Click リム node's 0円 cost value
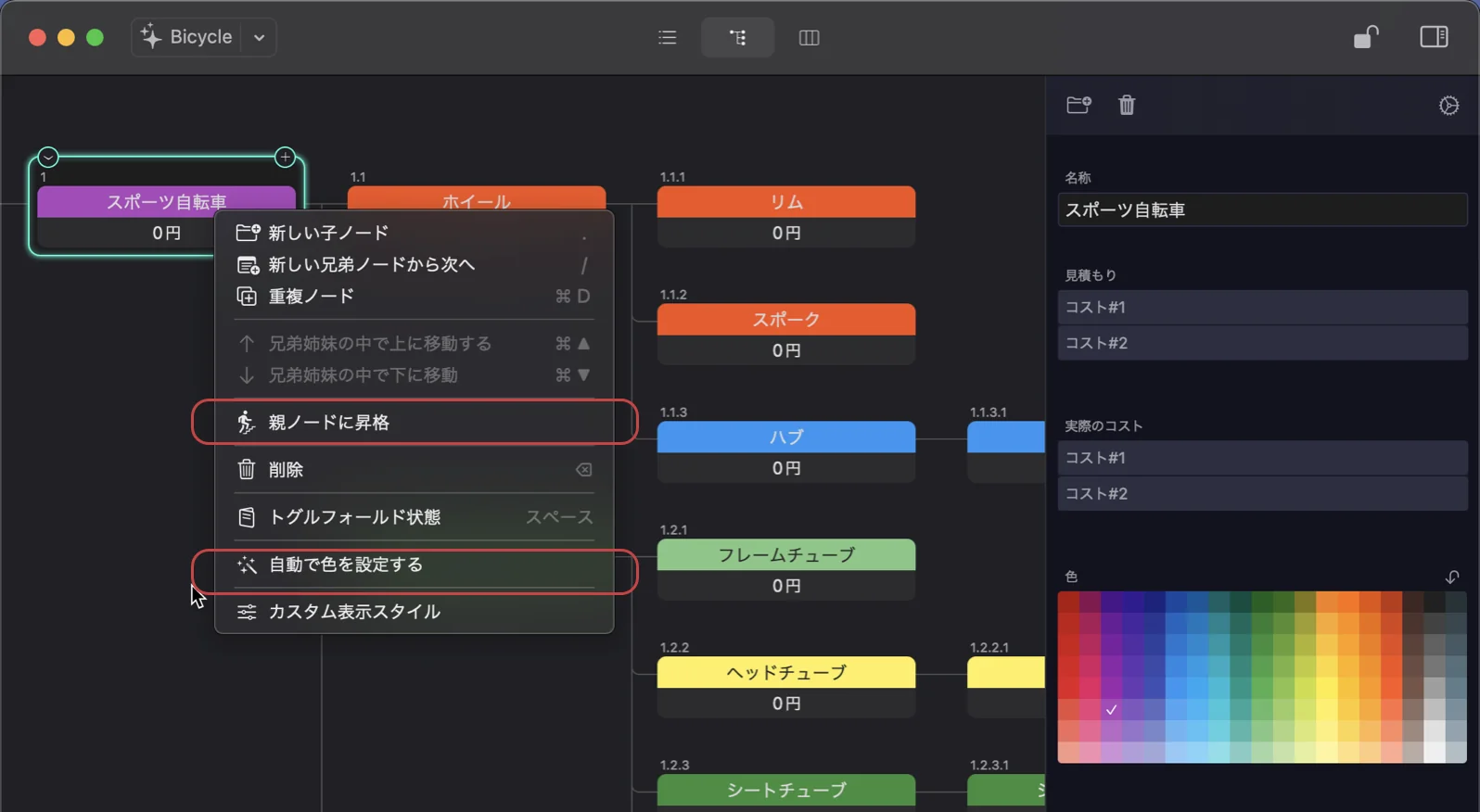1480x812 pixels. [x=786, y=234]
